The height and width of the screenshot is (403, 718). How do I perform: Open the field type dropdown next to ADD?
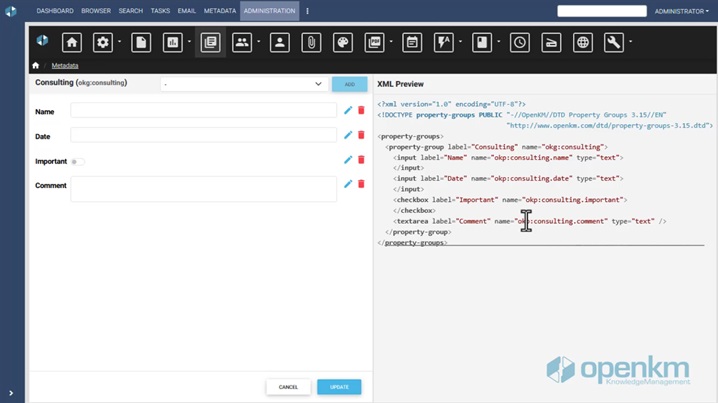click(244, 84)
